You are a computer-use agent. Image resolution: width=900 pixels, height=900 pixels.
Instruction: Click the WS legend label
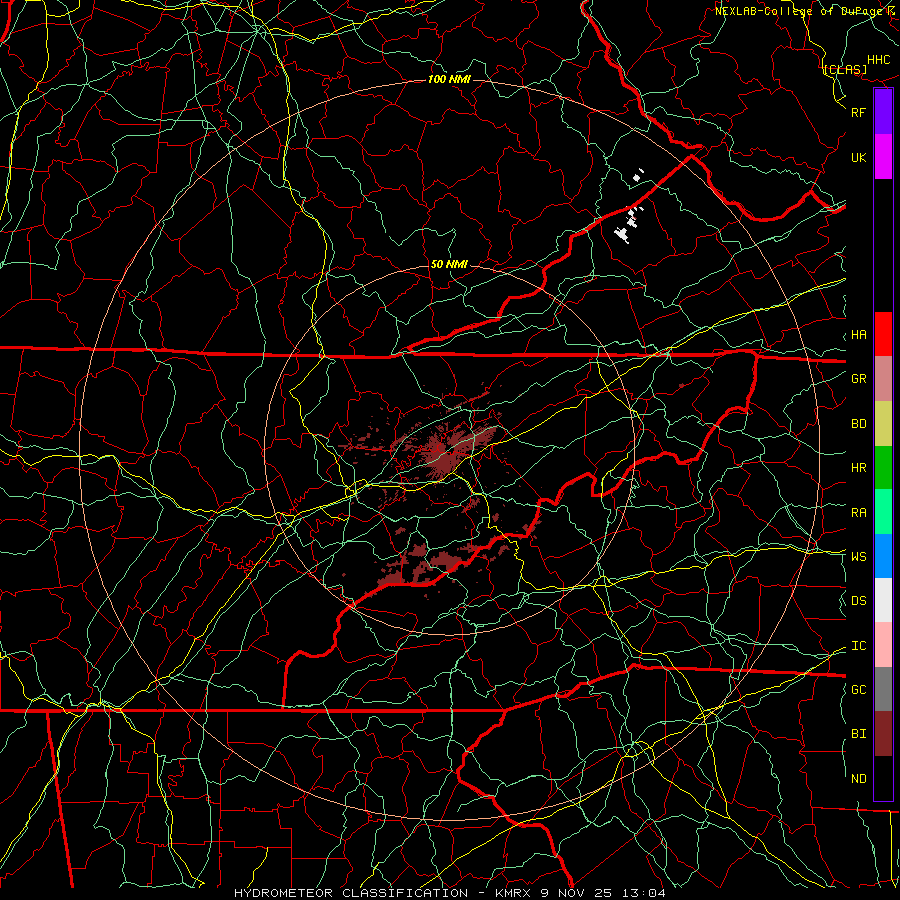[858, 556]
